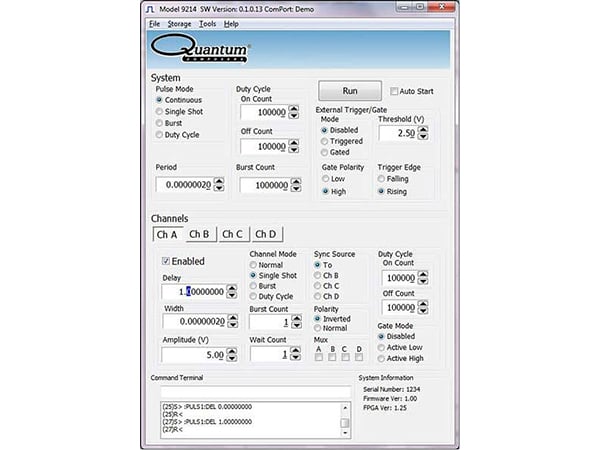600x450 pixels.
Task: Open the Storage menu
Action: 179,24
